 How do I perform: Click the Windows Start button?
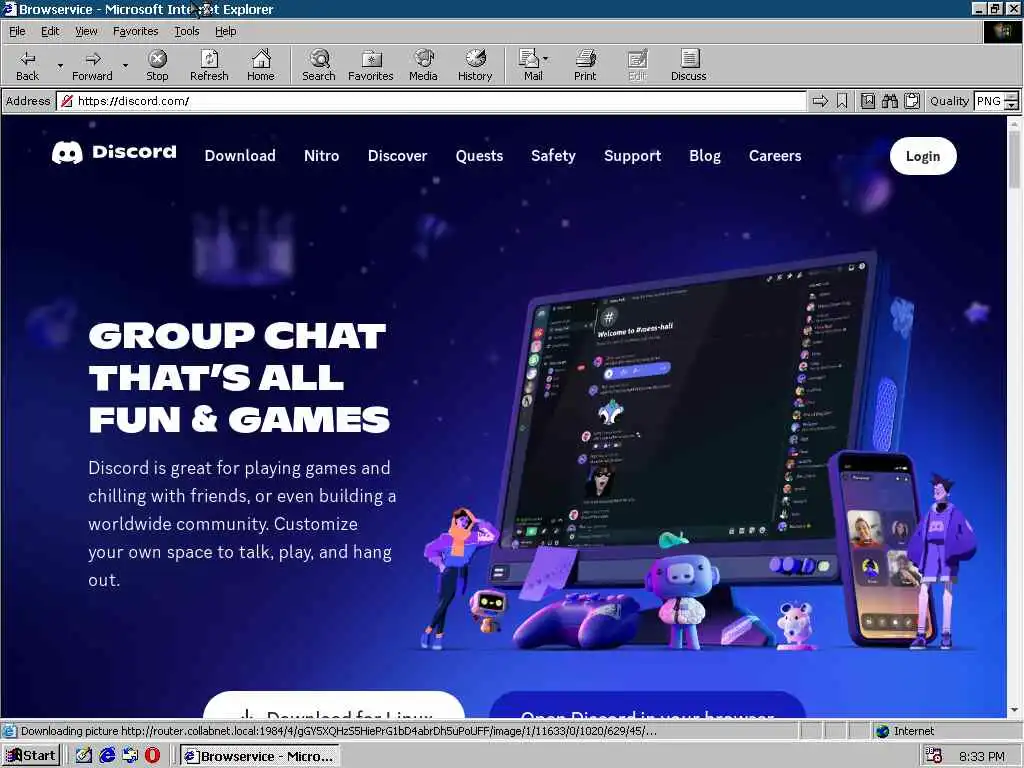[31, 756]
